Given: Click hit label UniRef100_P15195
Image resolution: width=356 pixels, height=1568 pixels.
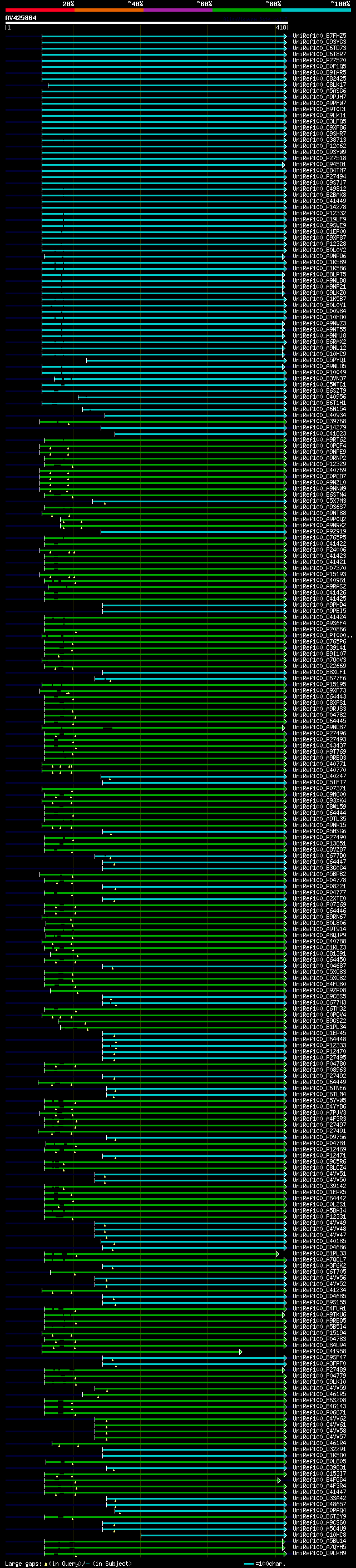Looking at the screenshot, I should 319,684.
